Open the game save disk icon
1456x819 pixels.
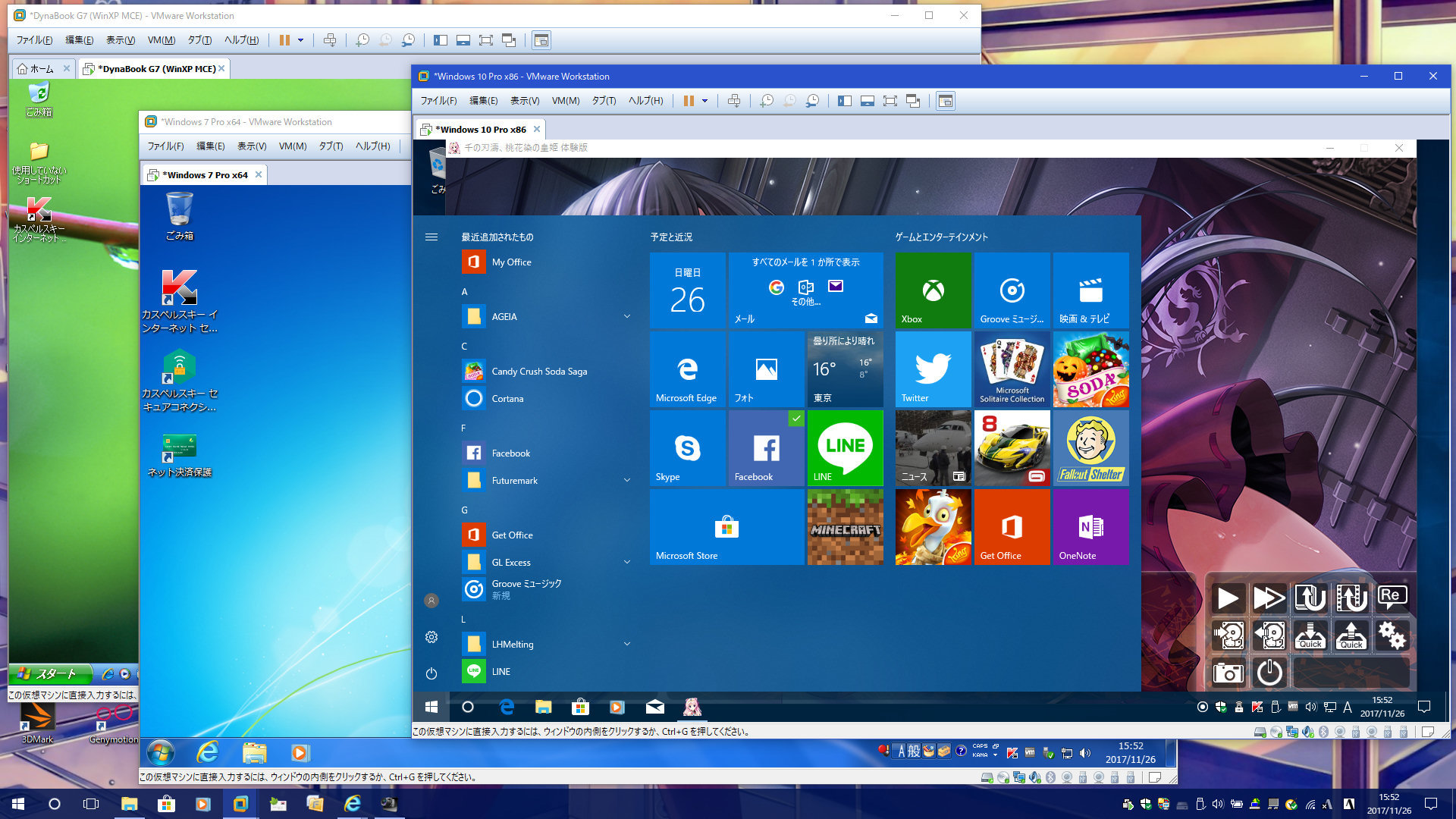pyautogui.click(x=1228, y=635)
